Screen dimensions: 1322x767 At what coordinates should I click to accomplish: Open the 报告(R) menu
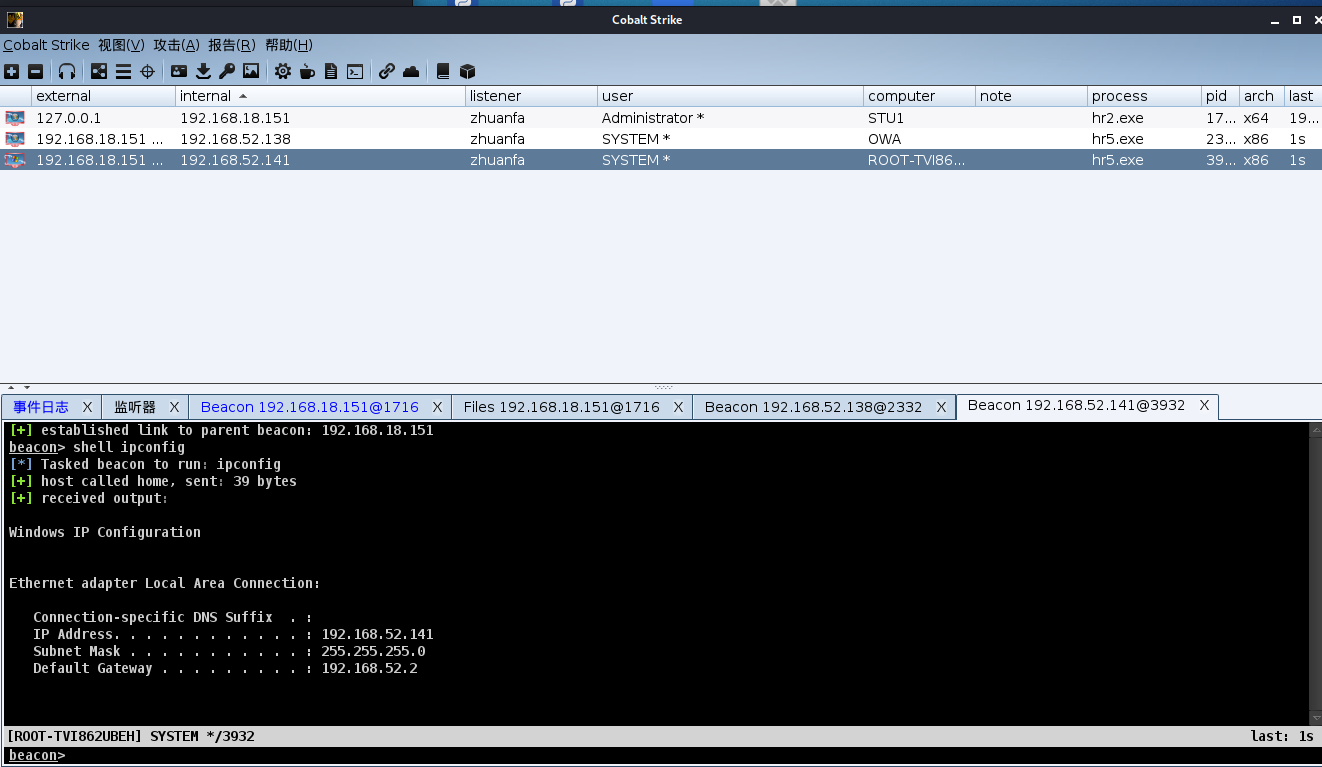[232, 45]
